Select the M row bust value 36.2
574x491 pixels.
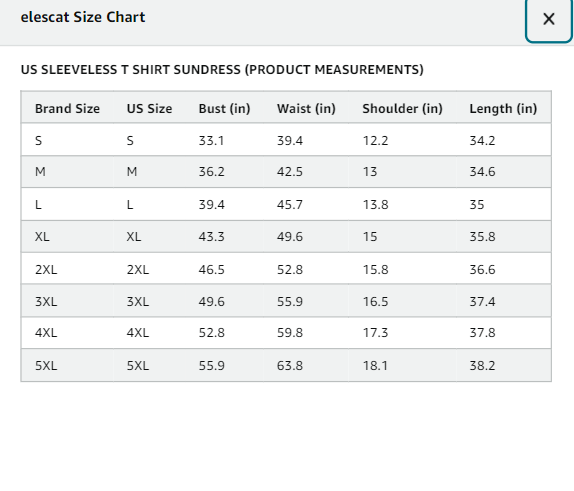point(212,172)
